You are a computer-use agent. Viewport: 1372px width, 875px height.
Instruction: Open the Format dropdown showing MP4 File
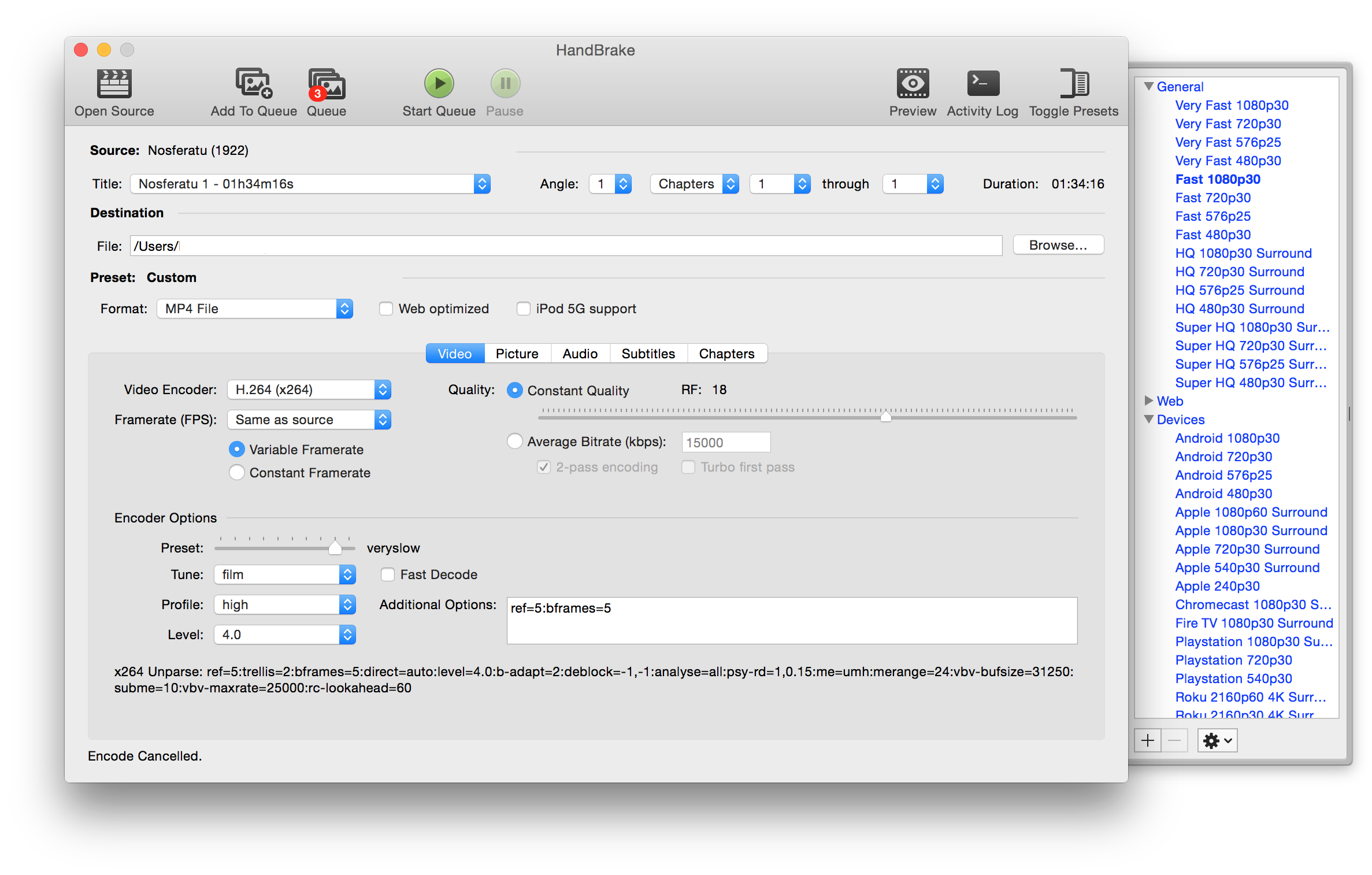click(x=255, y=309)
